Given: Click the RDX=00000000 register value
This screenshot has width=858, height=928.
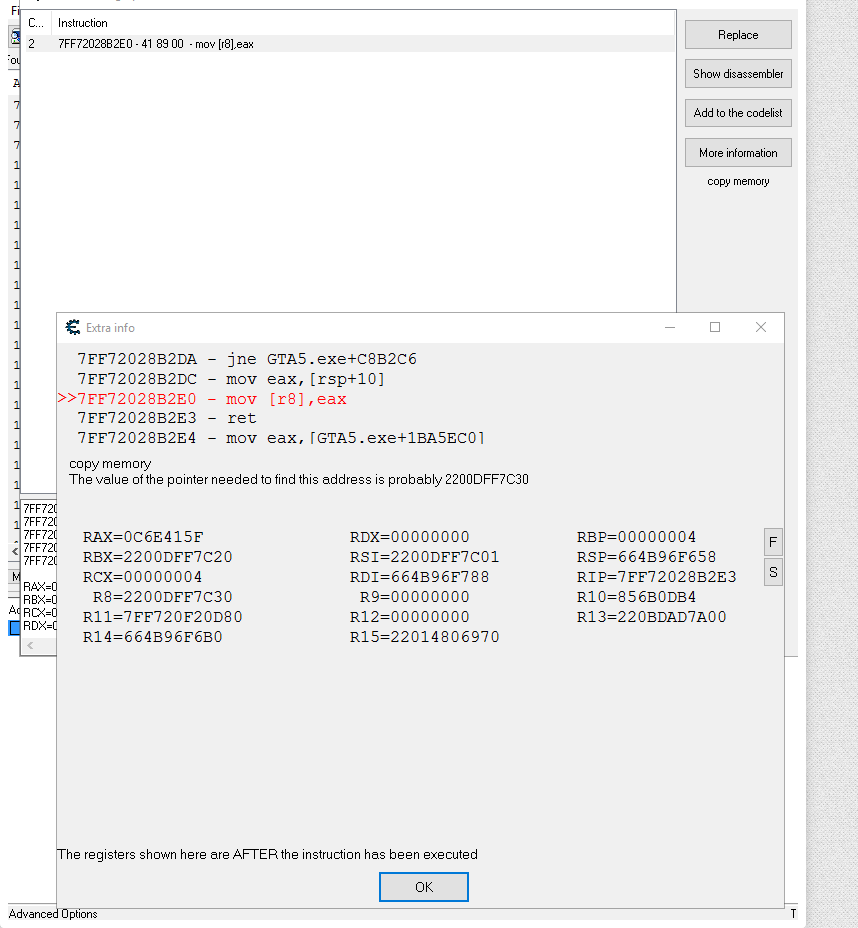Looking at the screenshot, I should [x=409, y=537].
